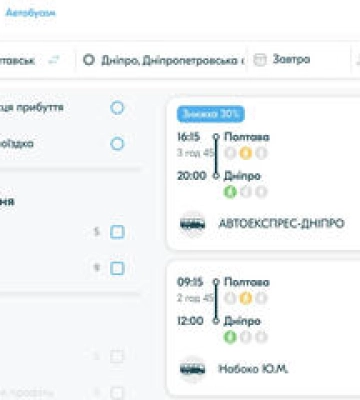Open the Автобусом tab link
360x400 pixels.
tap(31, 13)
